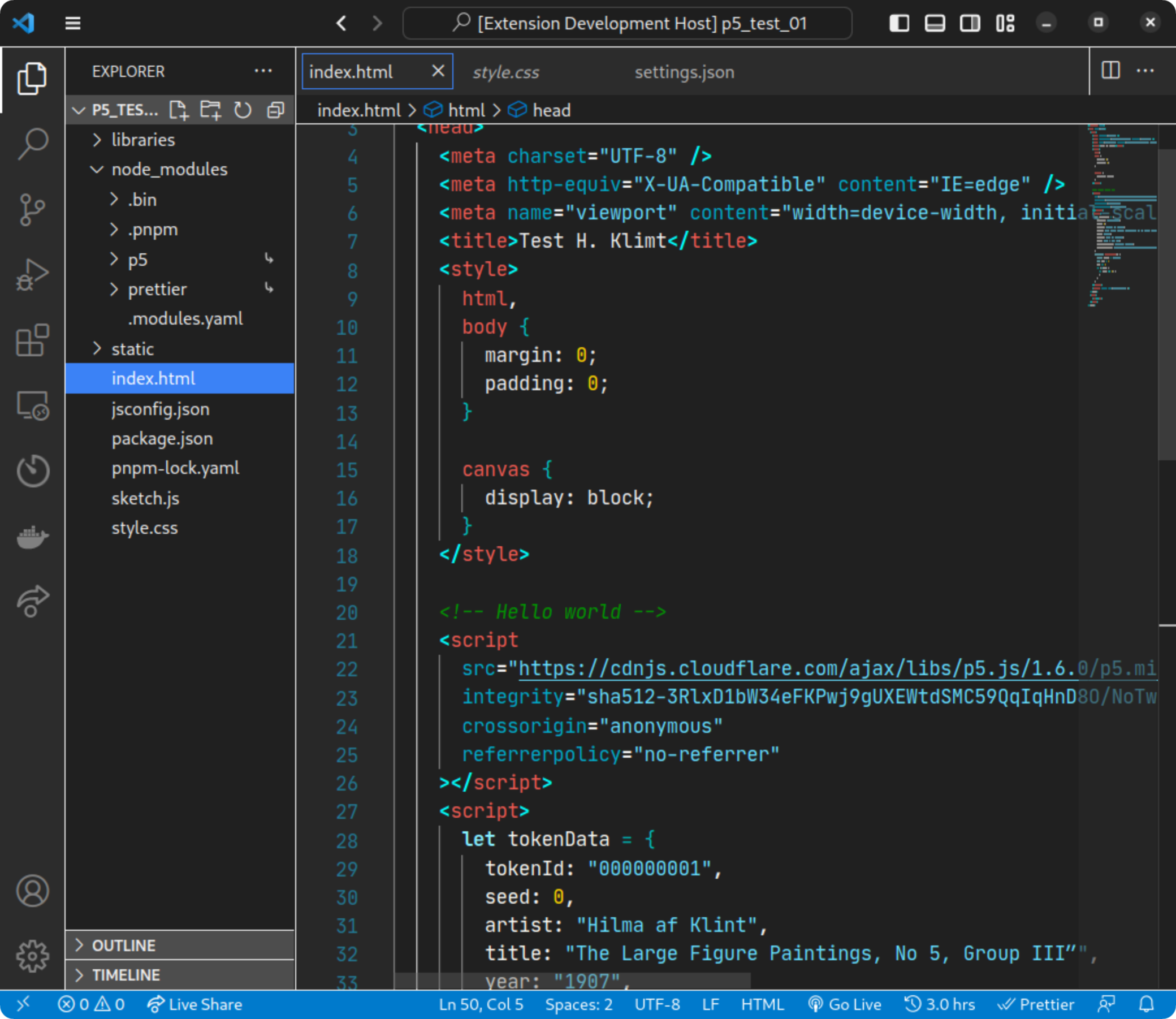
Task: Open the Docker view in activity bar
Action: point(32,537)
